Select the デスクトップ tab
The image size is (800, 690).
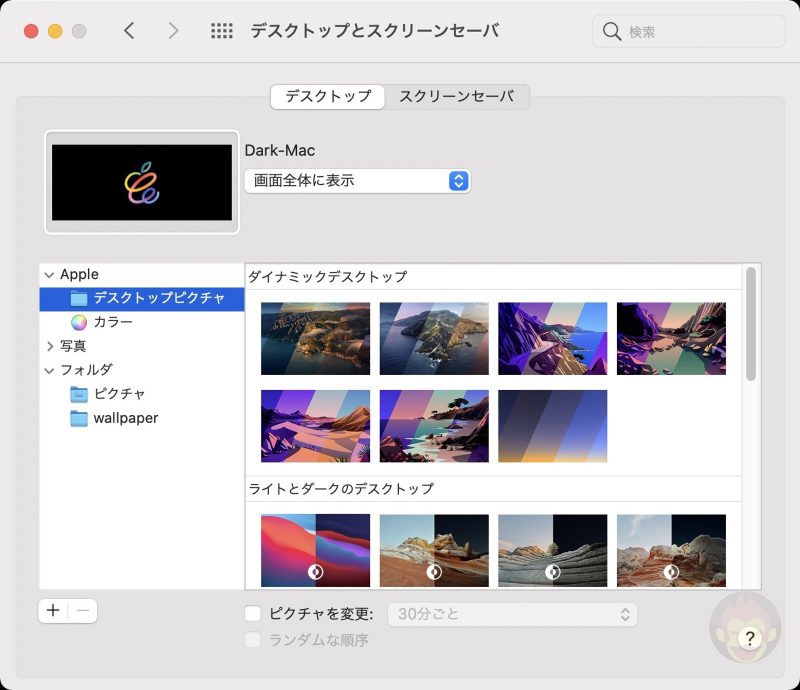coord(328,97)
